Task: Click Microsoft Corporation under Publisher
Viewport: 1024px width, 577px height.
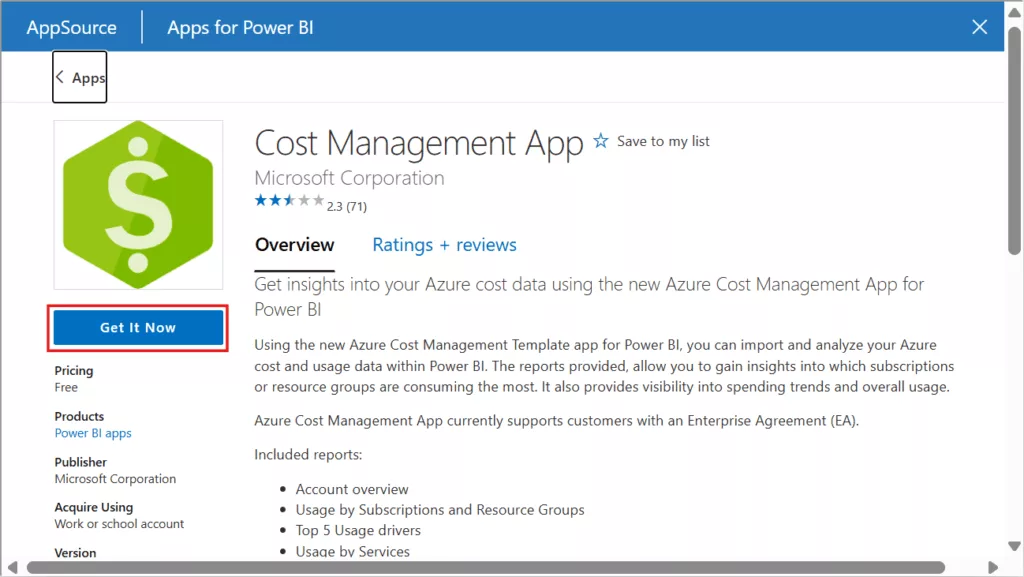Action: tap(116, 479)
